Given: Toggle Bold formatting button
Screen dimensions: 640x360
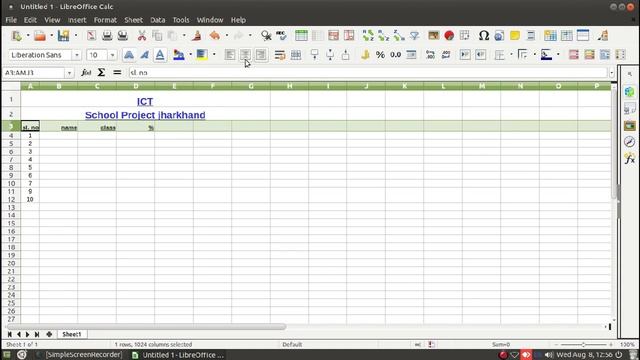Looking at the screenshot, I should click(129, 55).
